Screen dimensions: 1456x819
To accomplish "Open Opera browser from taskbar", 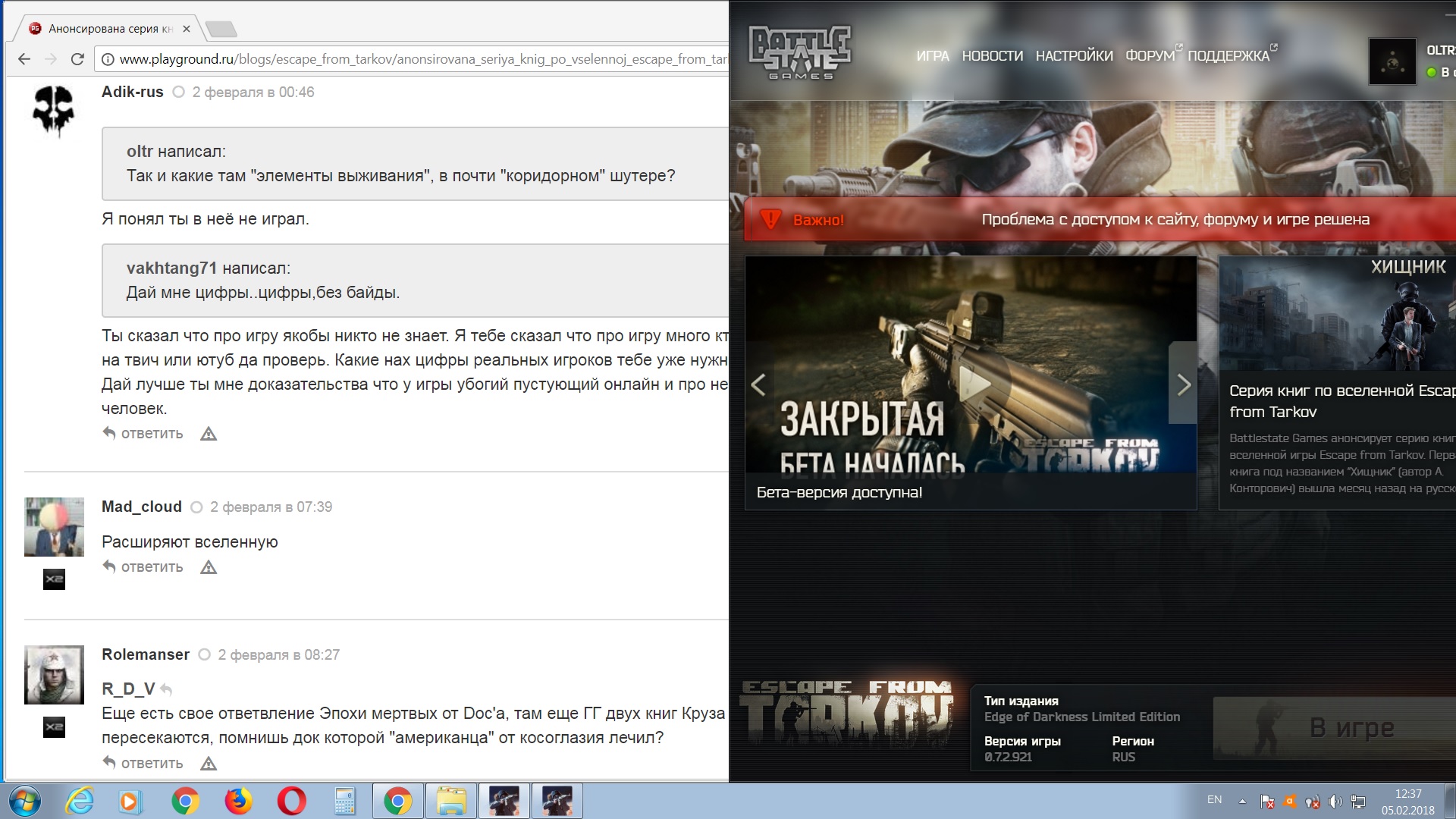I will tap(291, 801).
